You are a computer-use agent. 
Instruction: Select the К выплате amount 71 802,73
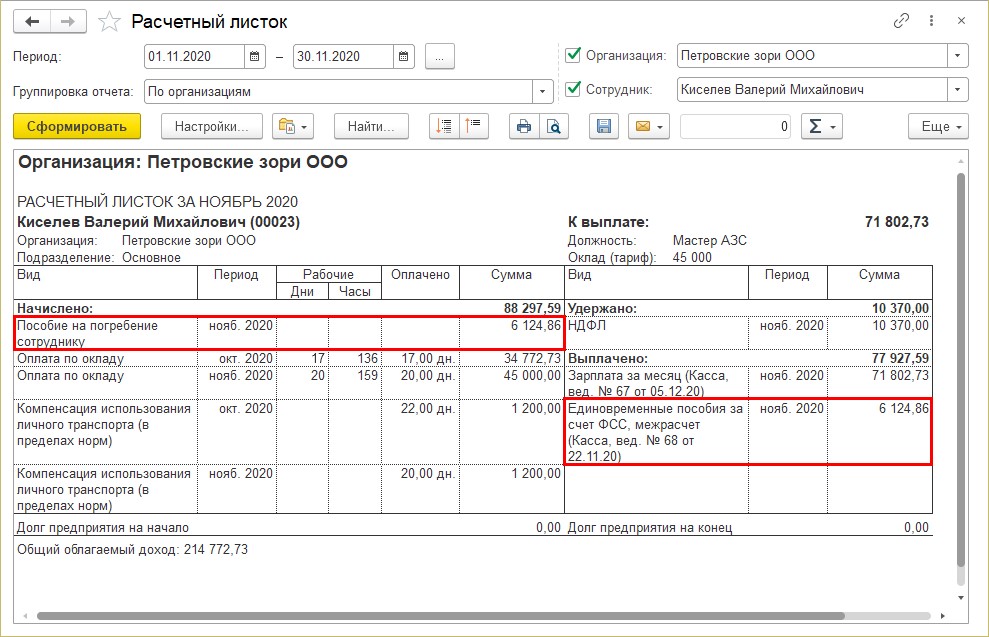pyautogui.click(x=897, y=222)
